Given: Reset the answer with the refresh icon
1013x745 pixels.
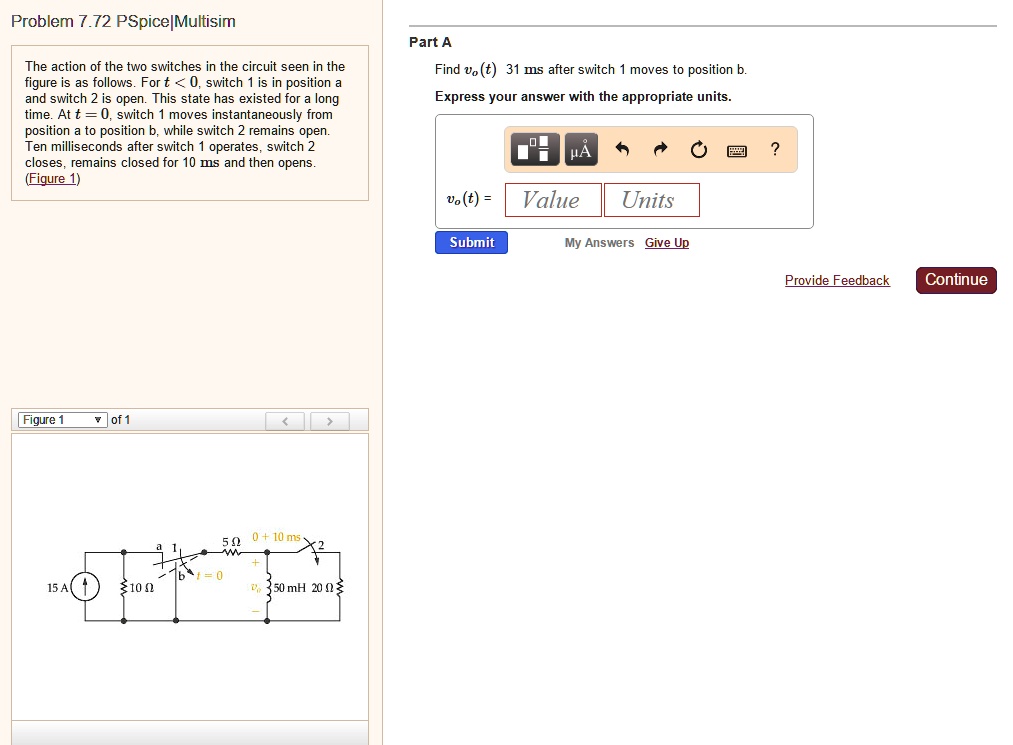Looking at the screenshot, I should pos(697,150).
